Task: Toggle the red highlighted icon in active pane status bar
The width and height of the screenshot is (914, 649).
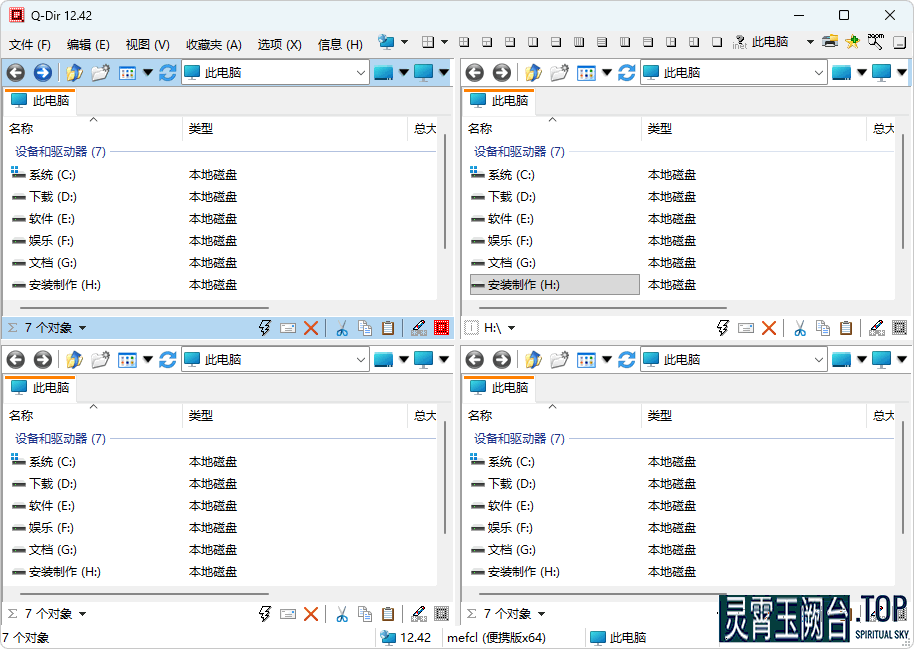Action: [x=441, y=328]
